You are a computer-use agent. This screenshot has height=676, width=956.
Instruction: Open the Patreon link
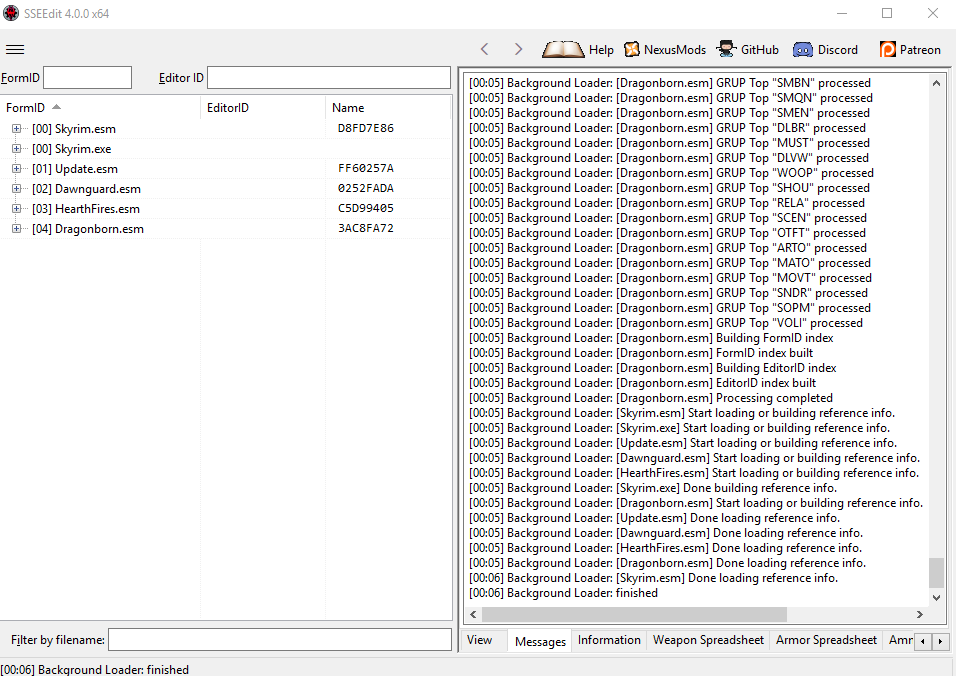[x=910, y=49]
